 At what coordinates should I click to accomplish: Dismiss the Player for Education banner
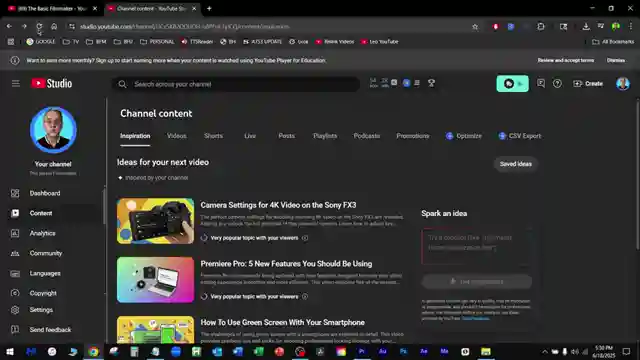(616, 60)
